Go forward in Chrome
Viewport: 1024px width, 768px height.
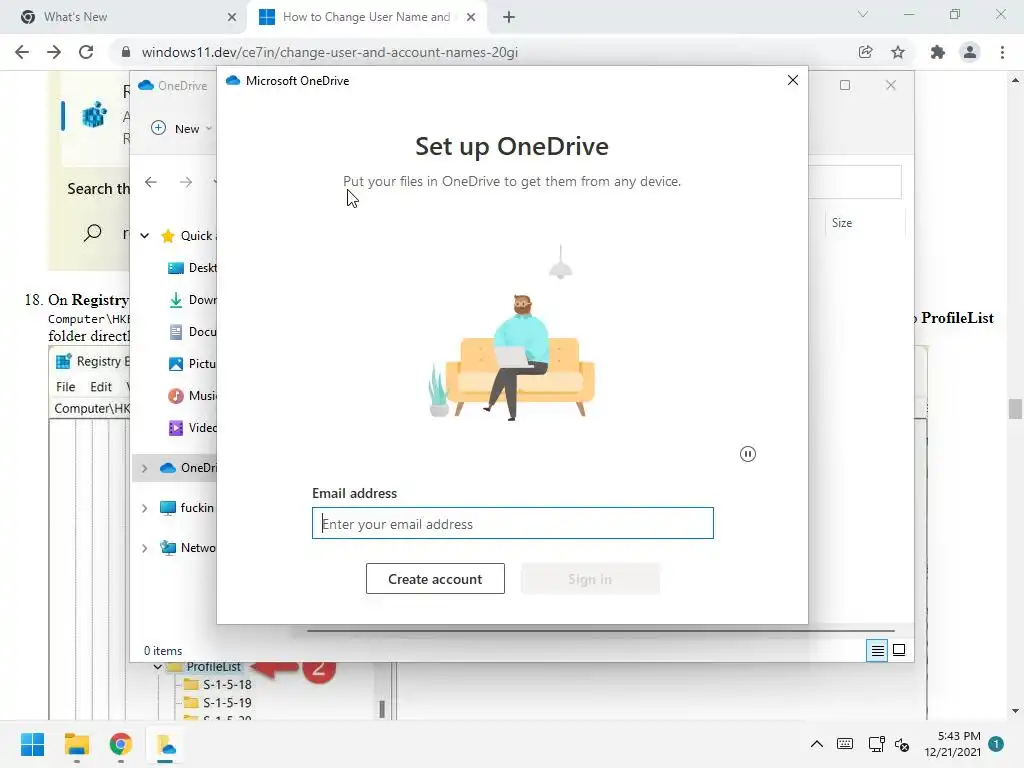click(x=54, y=52)
